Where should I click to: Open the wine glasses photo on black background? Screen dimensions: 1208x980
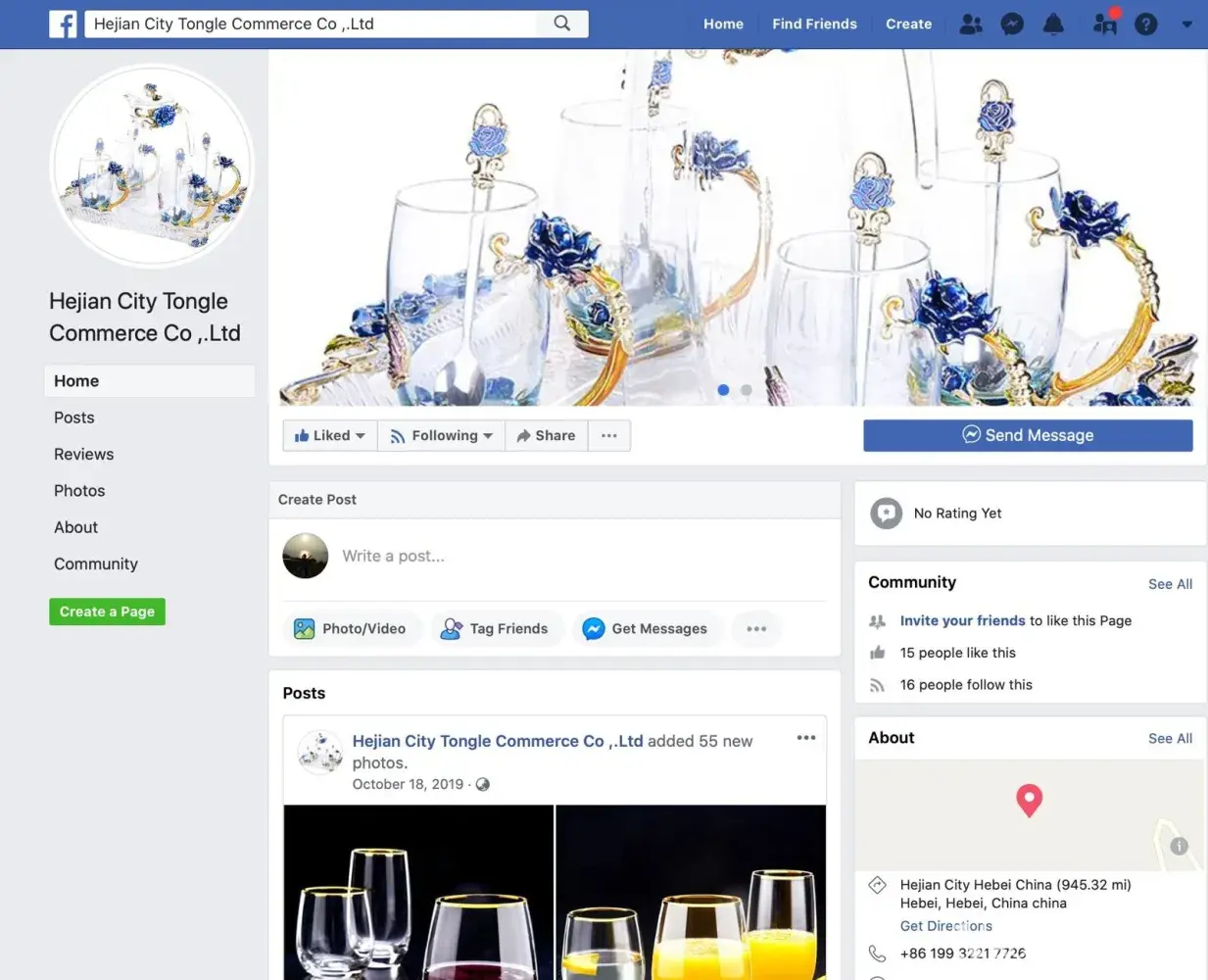tap(418, 893)
